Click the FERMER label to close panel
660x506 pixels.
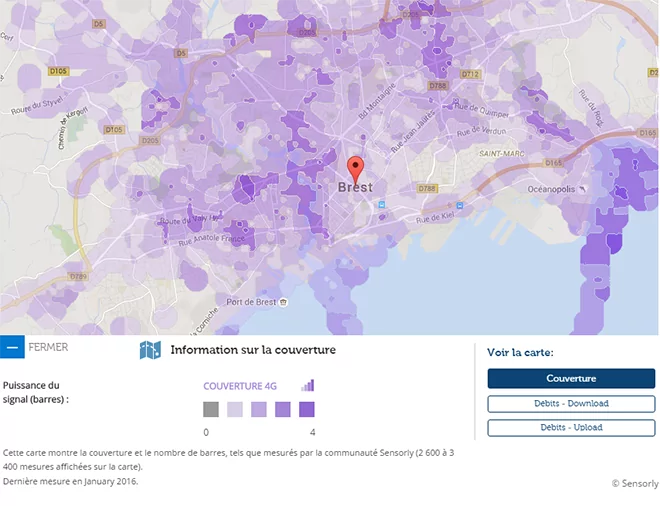click(x=48, y=348)
